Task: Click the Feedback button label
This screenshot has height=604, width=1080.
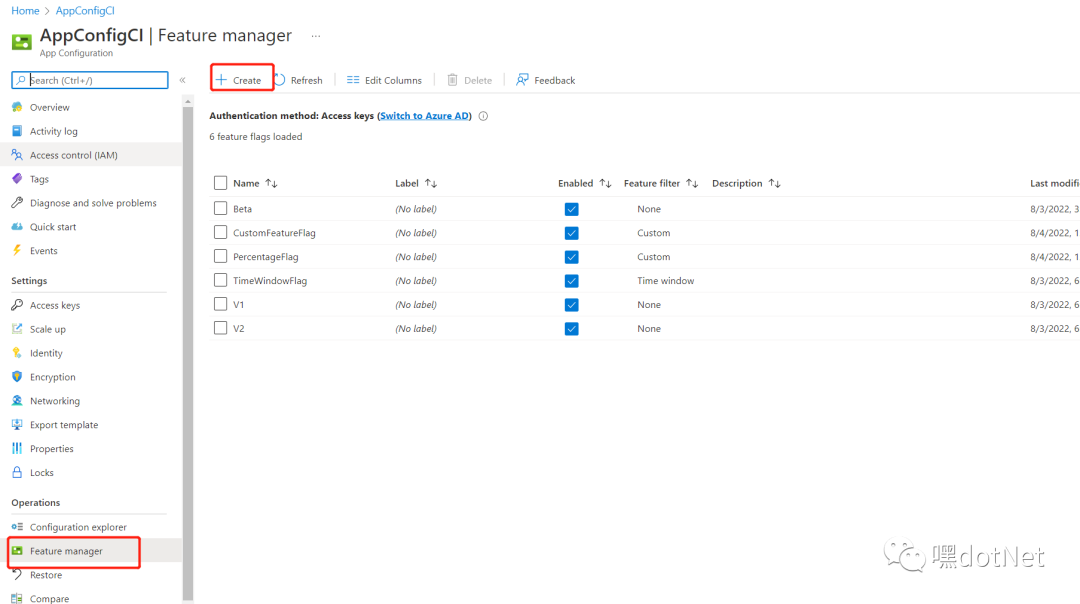Action: 554,81
